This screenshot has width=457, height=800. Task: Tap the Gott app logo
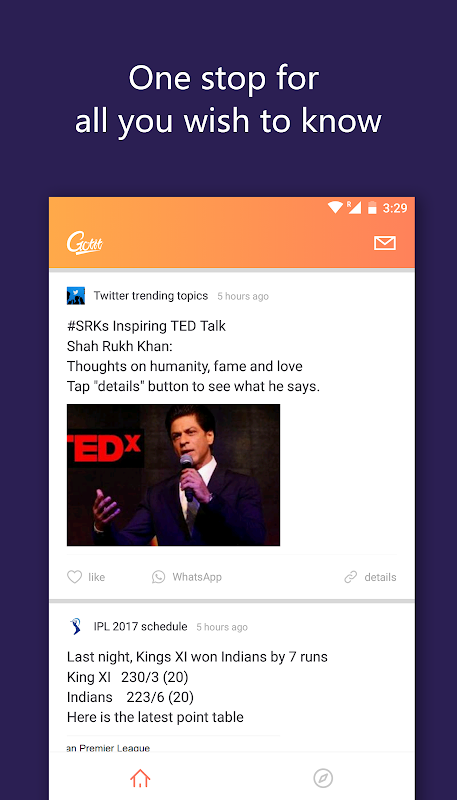(85, 243)
